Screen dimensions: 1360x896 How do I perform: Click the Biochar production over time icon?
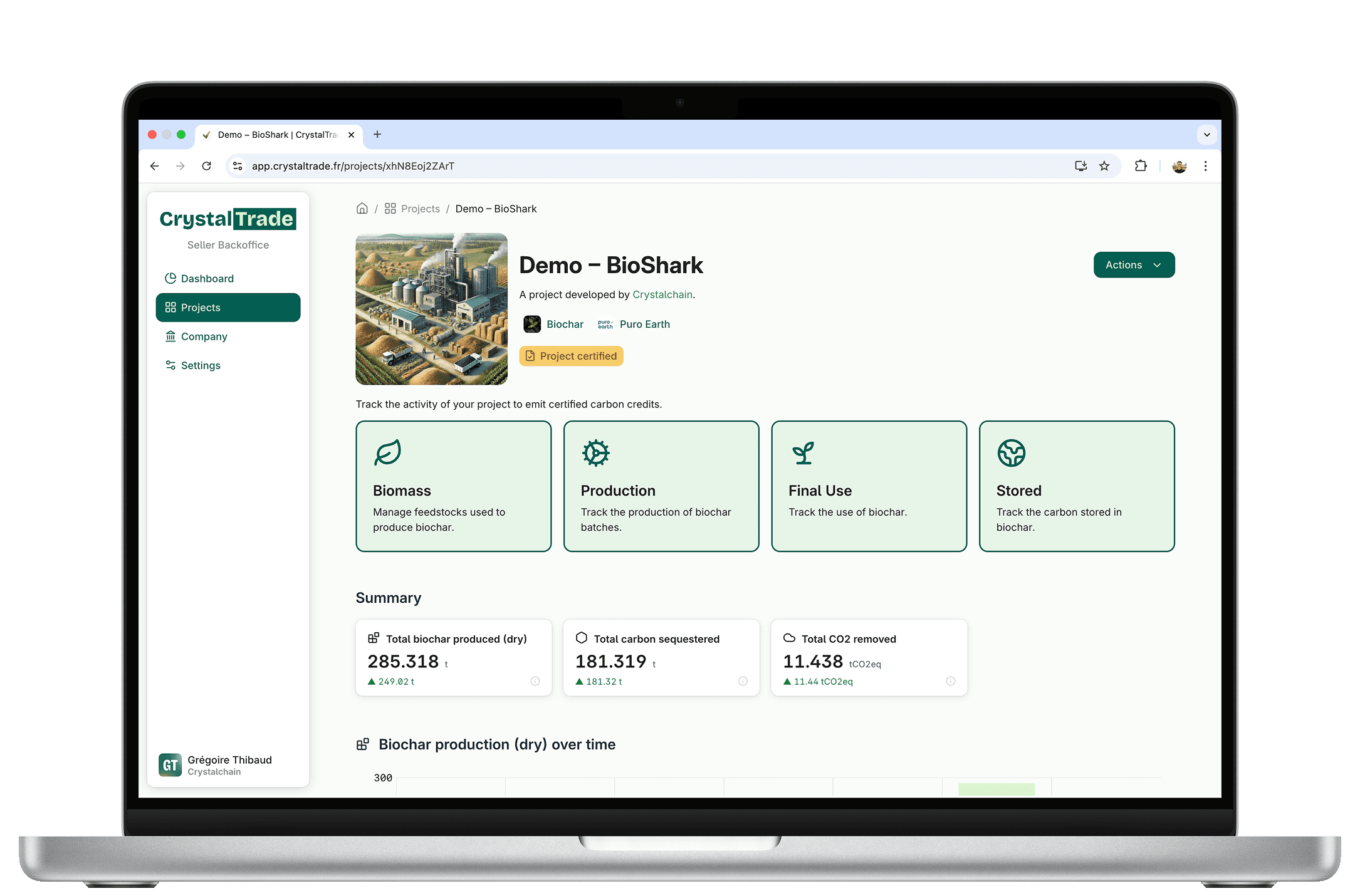point(363,744)
